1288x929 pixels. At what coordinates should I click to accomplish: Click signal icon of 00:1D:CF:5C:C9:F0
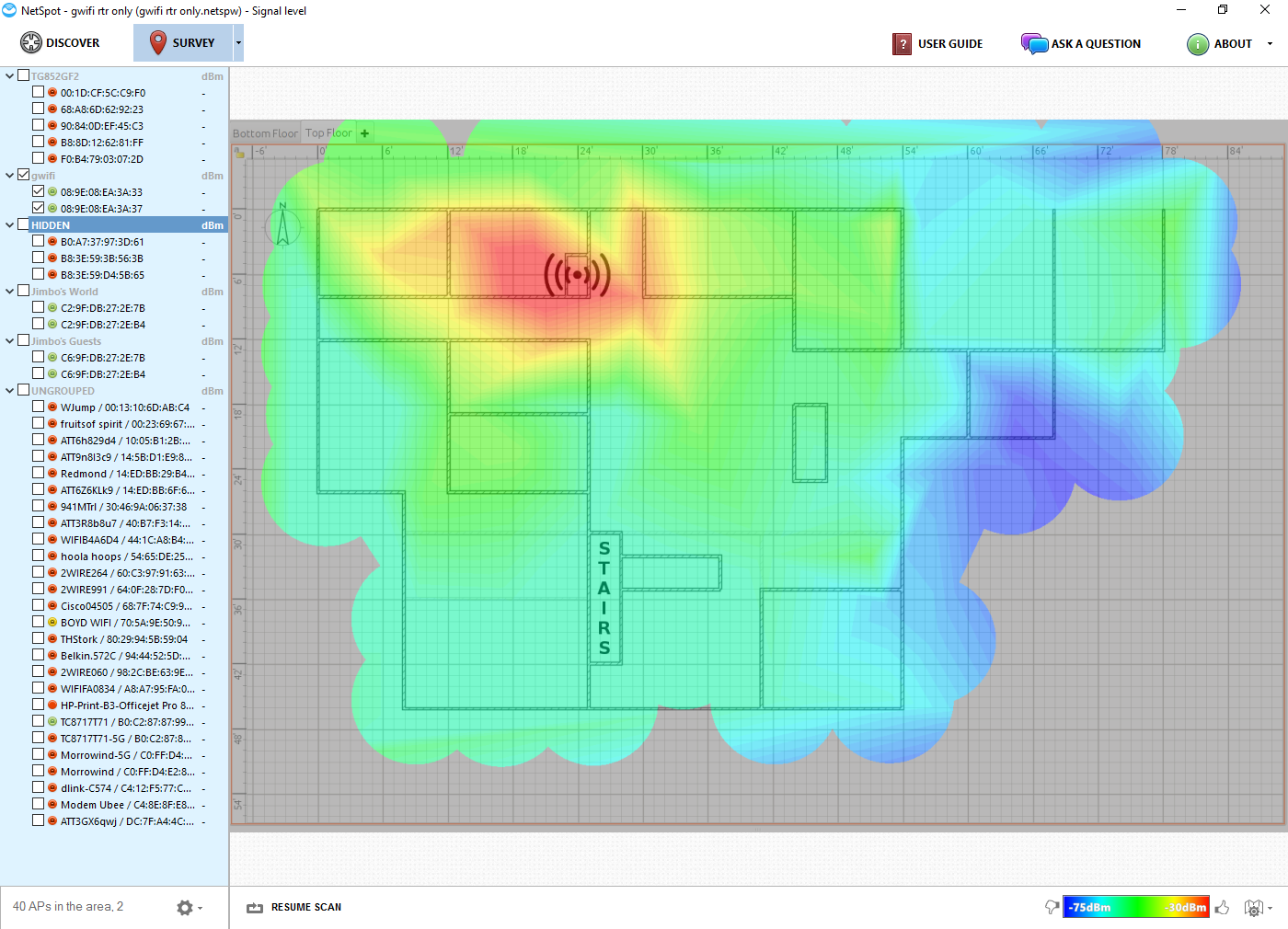coord(52,93)
